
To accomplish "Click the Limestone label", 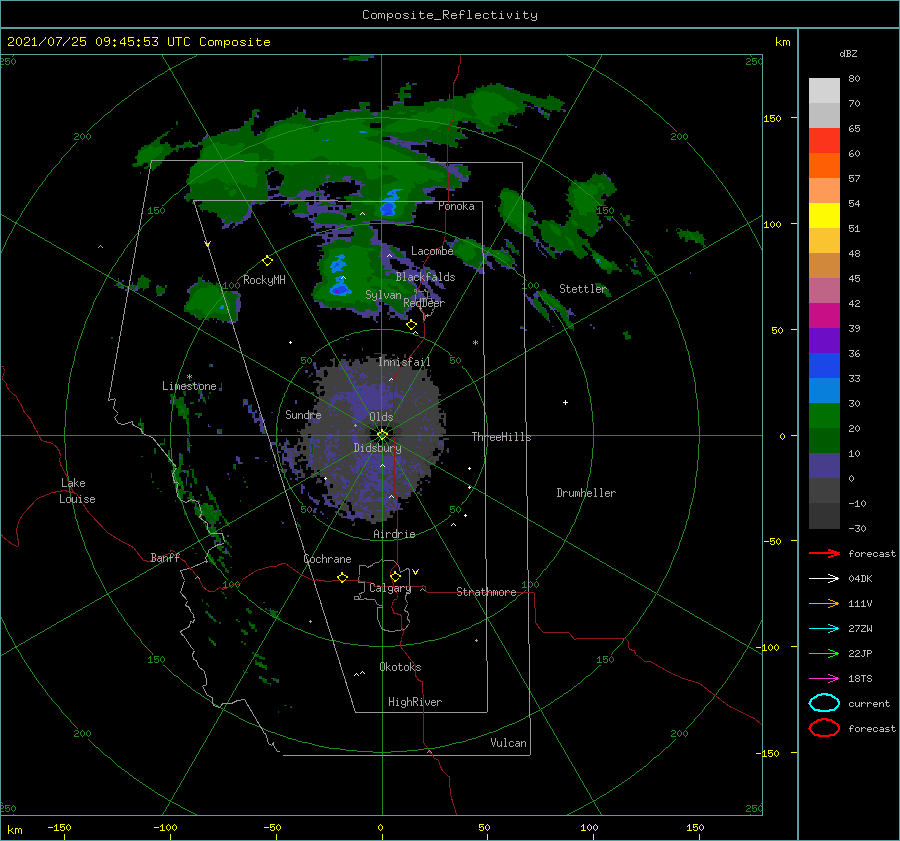I will coord(189,386).
